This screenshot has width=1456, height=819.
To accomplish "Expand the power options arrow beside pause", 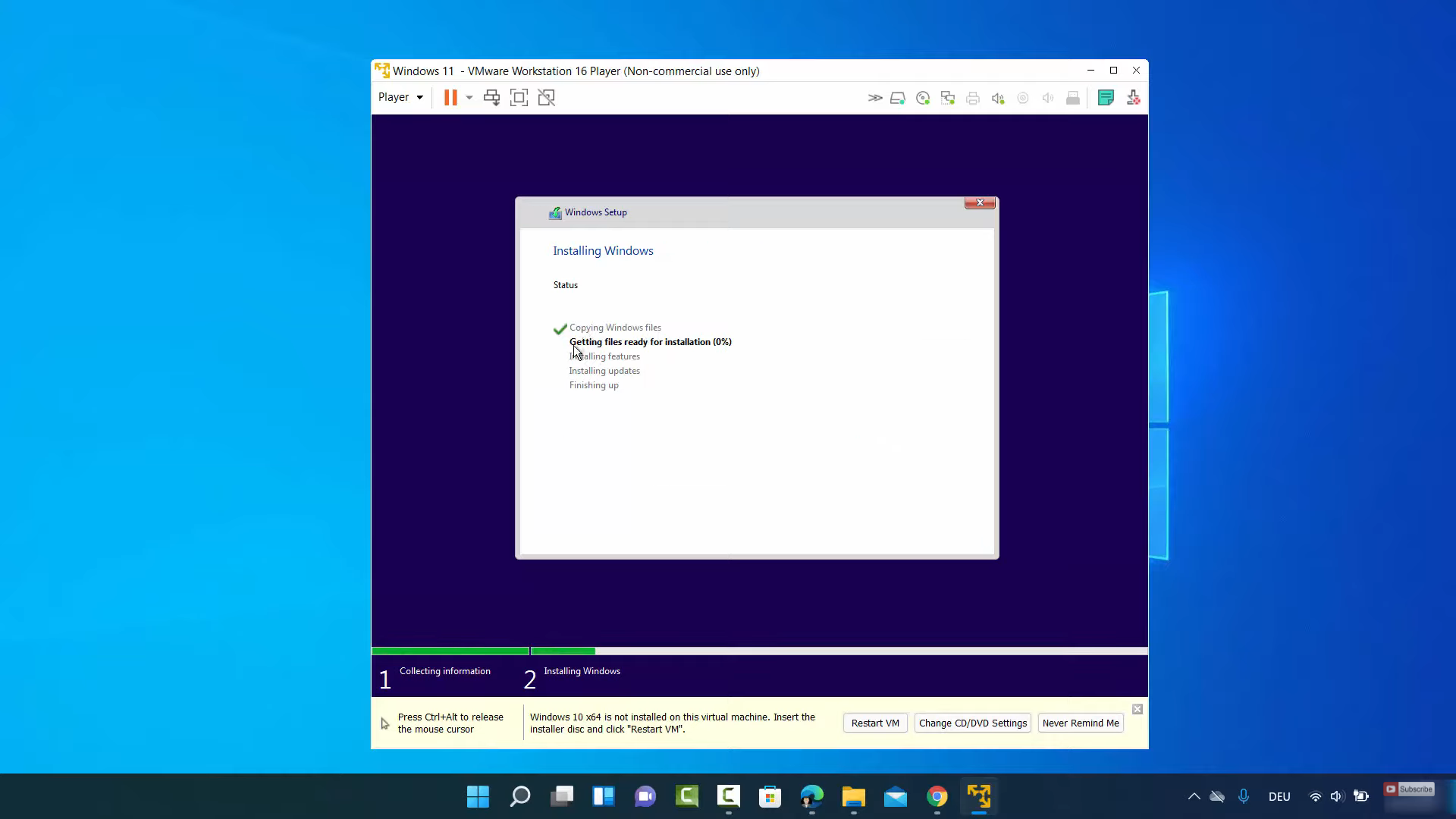I will [x=469, y=98].
